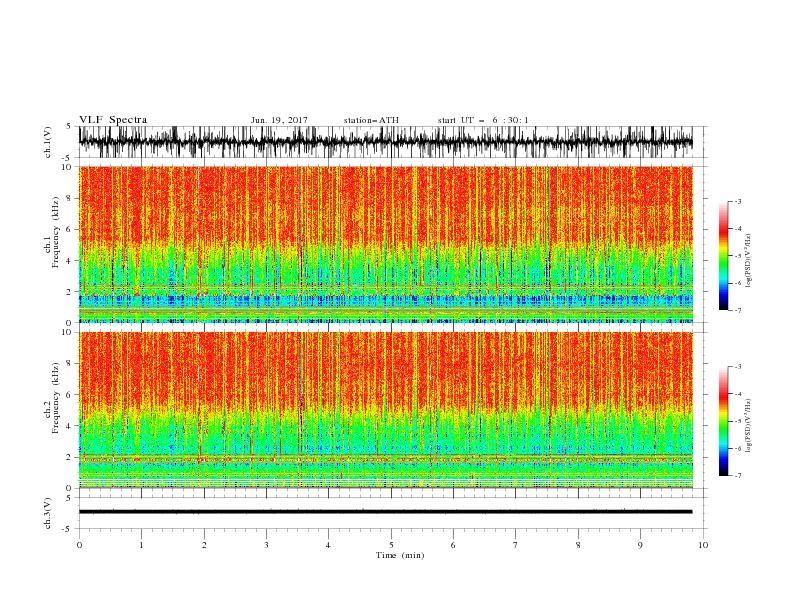Click the "ch.3(V)" axis label
The height and width of the screenshot is (612, 792).
[x=48, y=513]
